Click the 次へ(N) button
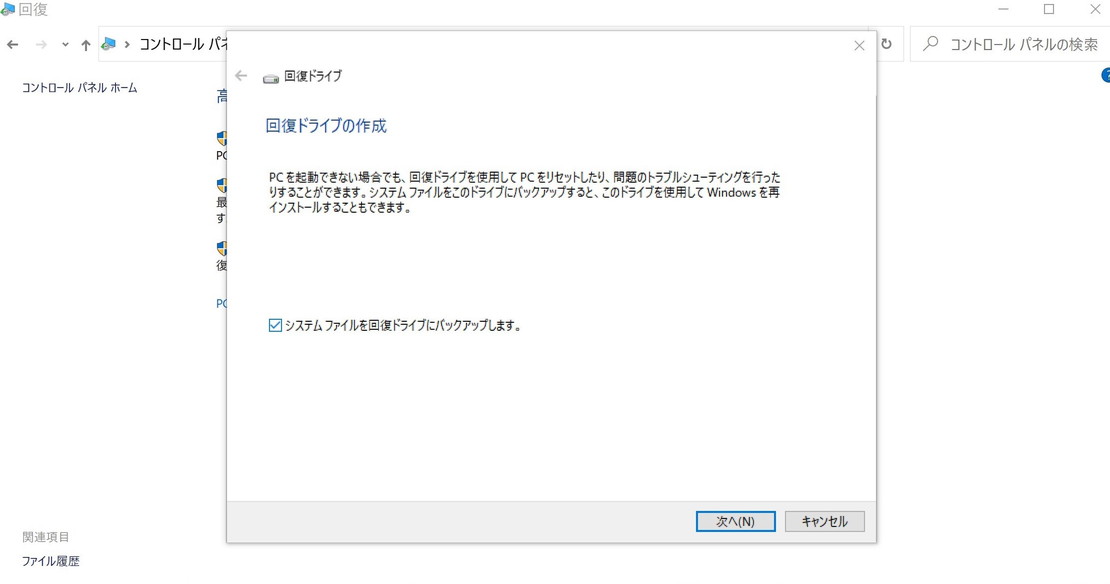Viewport: 1110px width, 584px height. pyautogui.click(x=735, y=521)
